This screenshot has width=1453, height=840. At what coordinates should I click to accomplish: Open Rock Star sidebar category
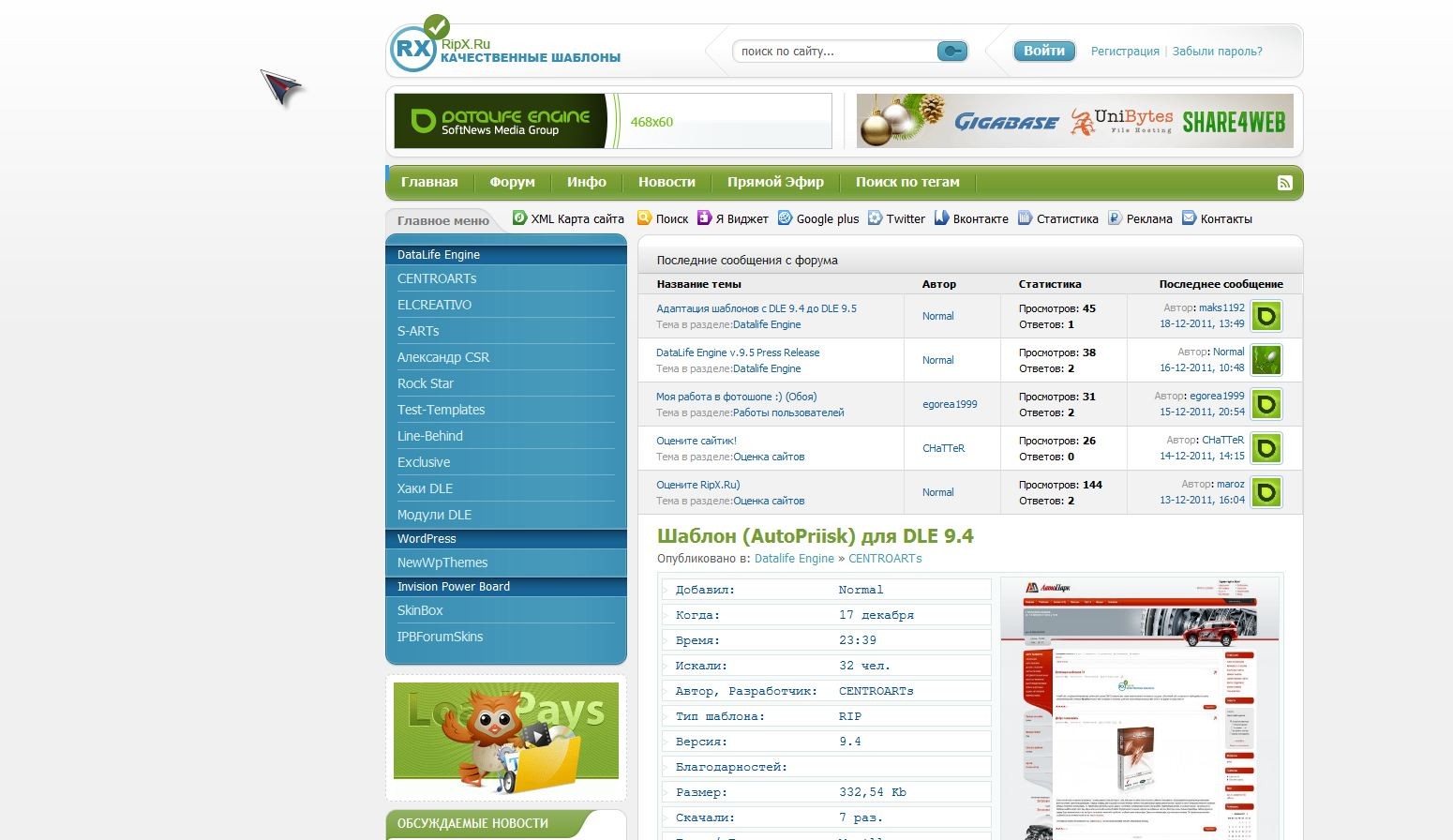(x=426, y=383)
